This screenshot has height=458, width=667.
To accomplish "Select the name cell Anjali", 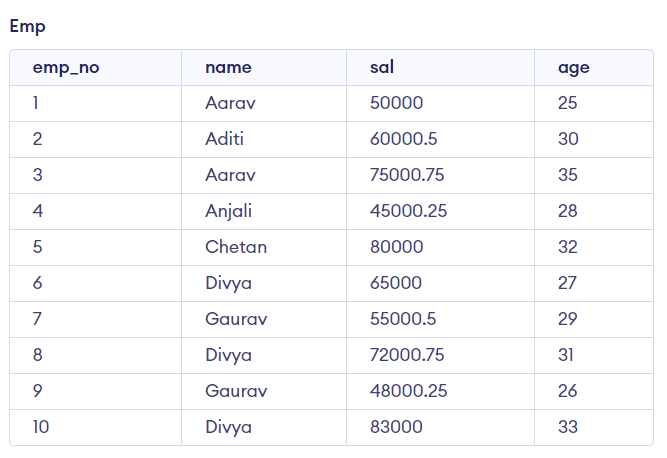I will pyautogui.click(x=229, y=211).
